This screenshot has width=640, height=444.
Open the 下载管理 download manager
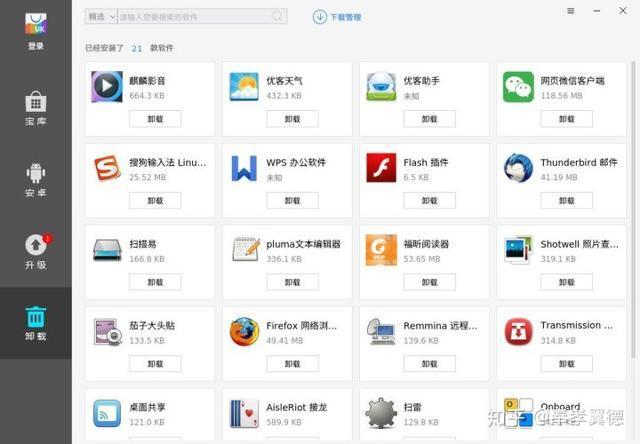tap(337, 17)
